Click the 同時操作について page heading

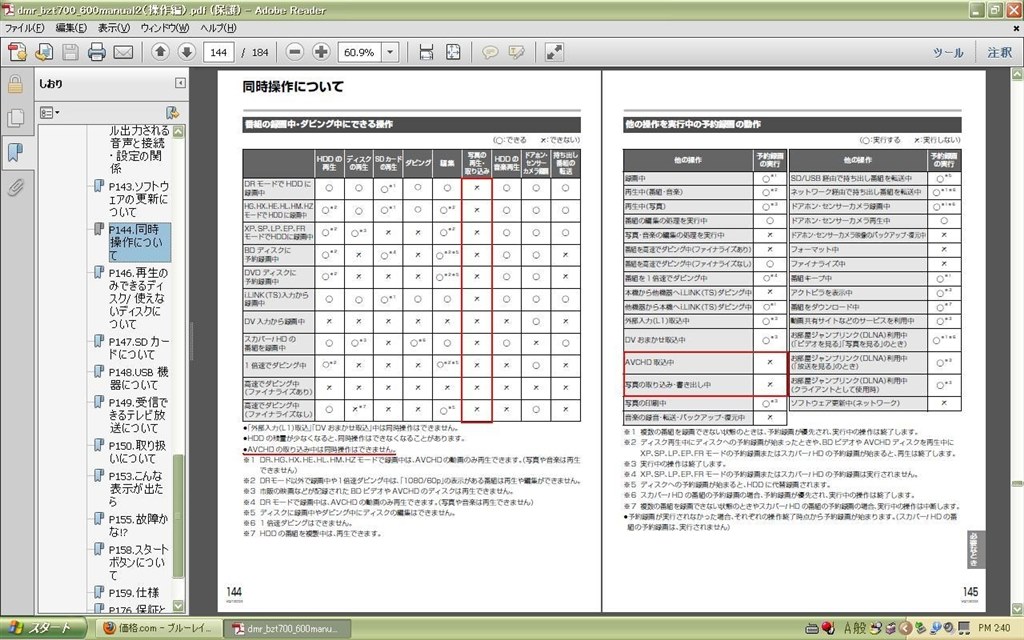(293, 86)
